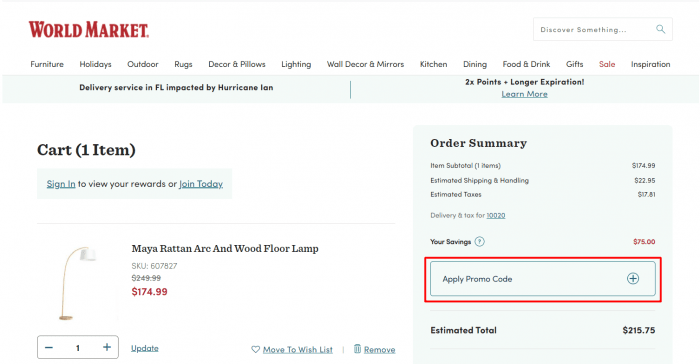Increase quantity with the plus button
This screenshot has height=364, width=700.
click(107, 347)
